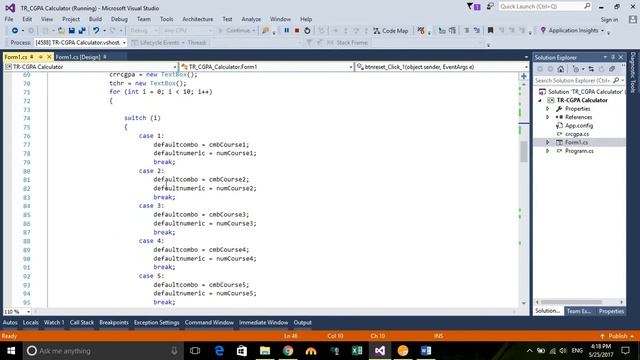The width and height of the screenshot is (640, 360).
Task: Save the current file with the Save icon
Action: click(72, 31)
